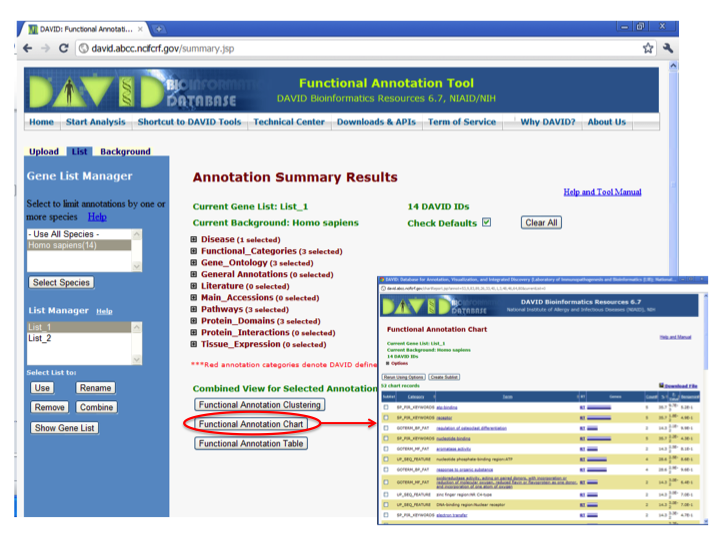The width and height of the screenshot is (720, 540).
Task: Bookmark the page with the star icon
Action: [x=648, y=47]
